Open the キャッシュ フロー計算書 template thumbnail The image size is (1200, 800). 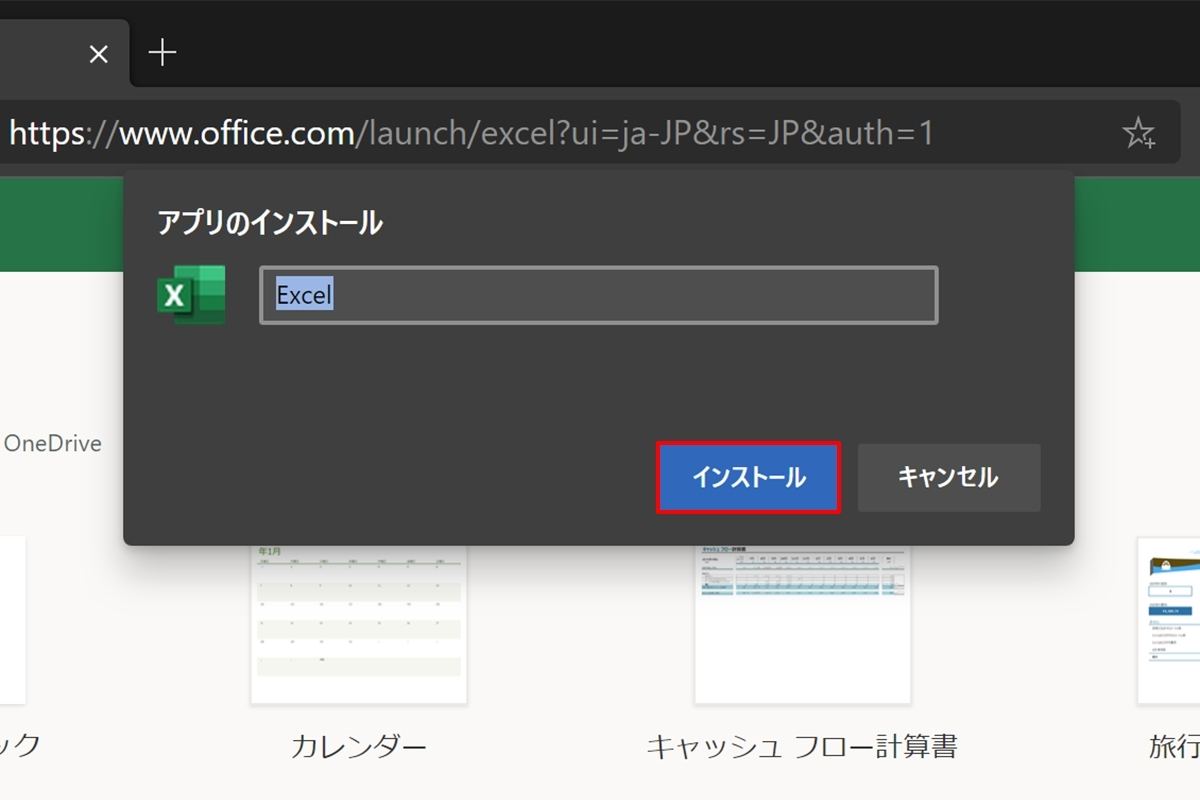802,623
